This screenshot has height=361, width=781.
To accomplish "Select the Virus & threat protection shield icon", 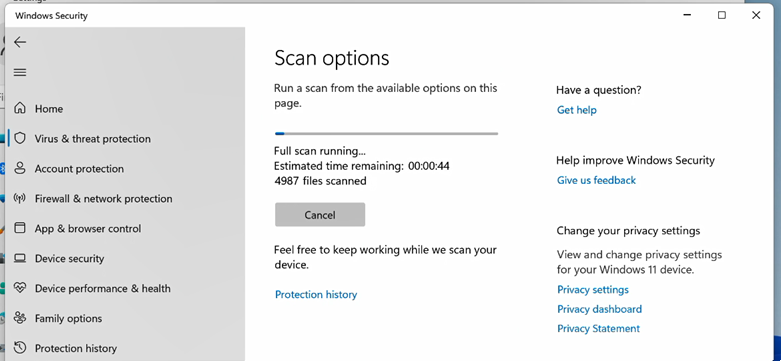I will [20, 138].
